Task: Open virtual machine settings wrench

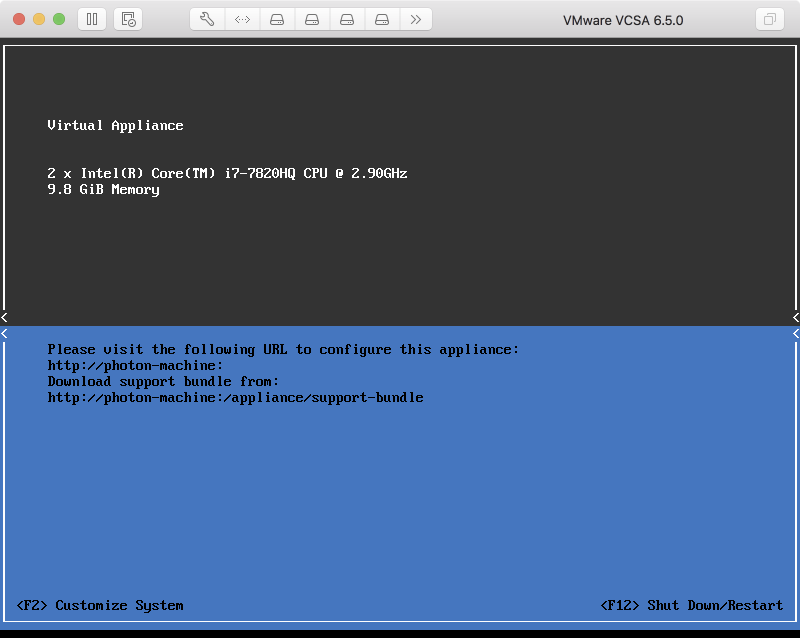Action: pos(207,19)
